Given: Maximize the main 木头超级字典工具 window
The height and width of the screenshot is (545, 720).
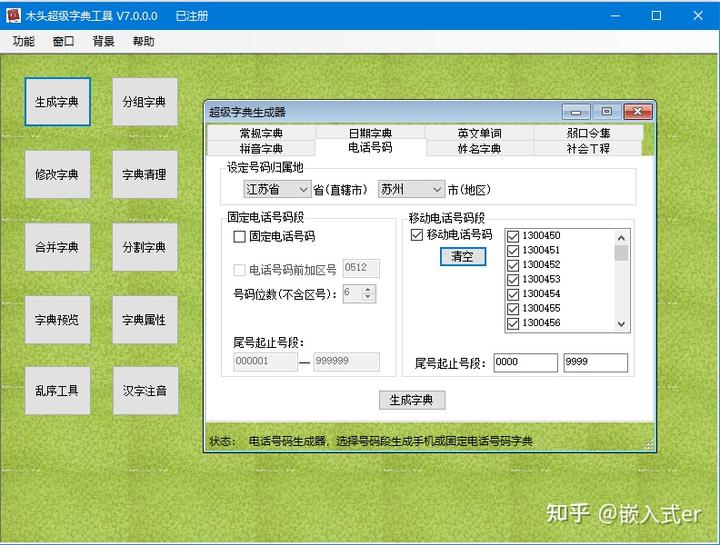Looking at the screenshot, I should pos(656,16).
